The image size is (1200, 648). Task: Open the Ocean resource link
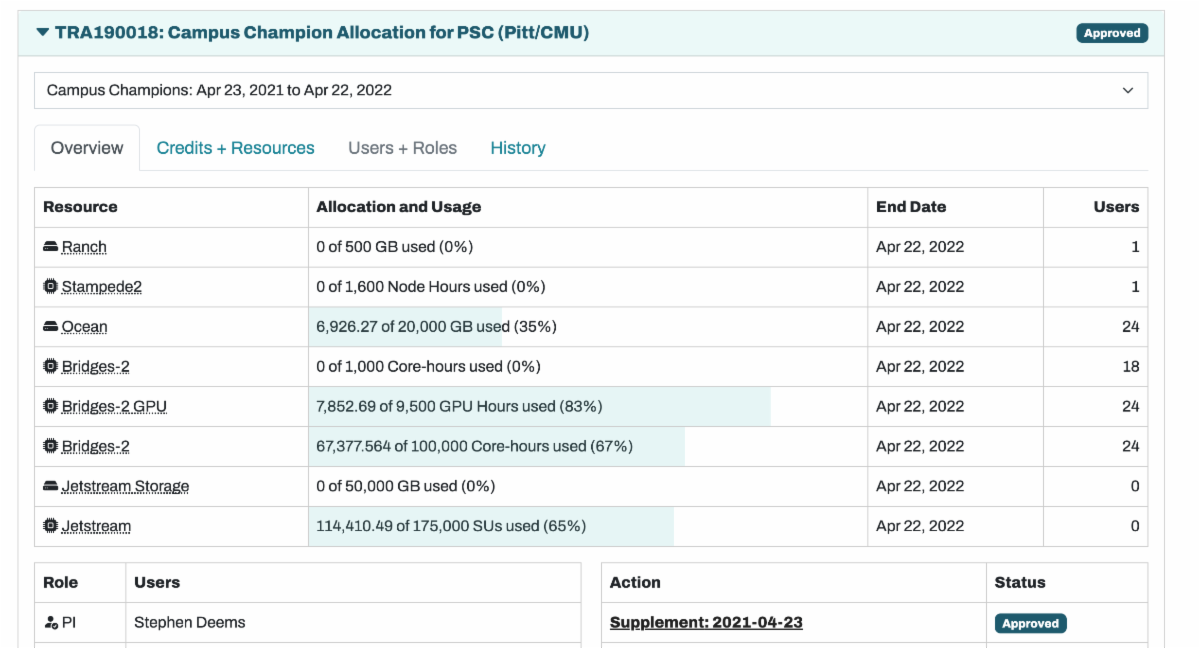(x=84, y=327)
